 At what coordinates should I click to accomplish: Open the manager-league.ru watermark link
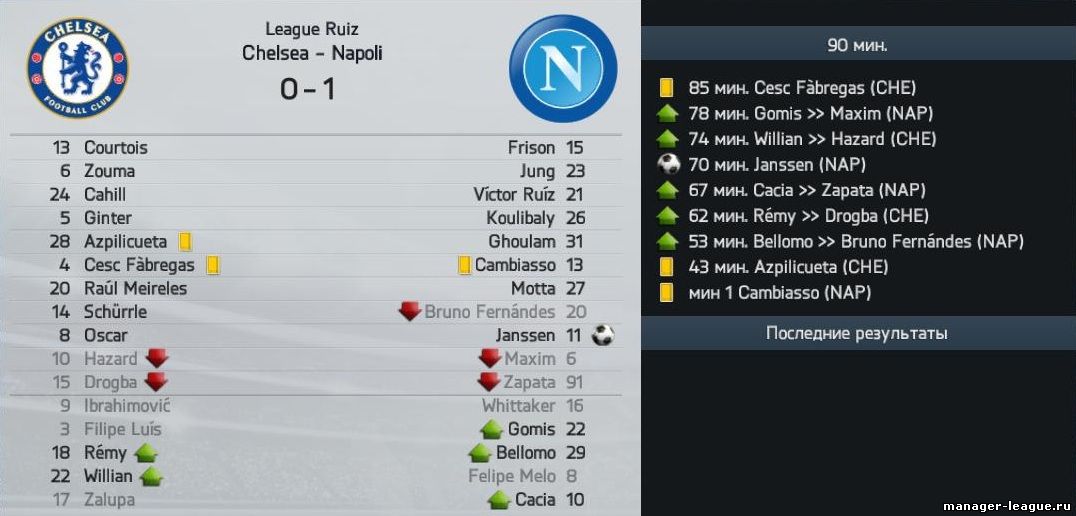[x=1006, y=506]
